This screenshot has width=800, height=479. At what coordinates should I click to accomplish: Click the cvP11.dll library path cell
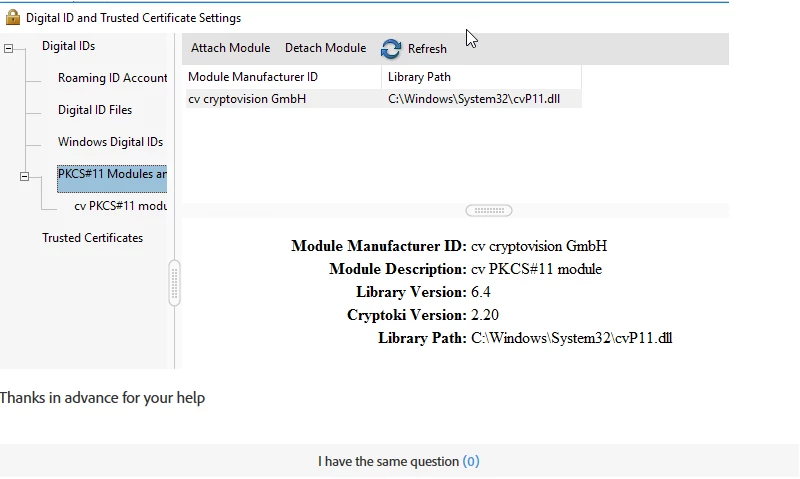[474, 99]
